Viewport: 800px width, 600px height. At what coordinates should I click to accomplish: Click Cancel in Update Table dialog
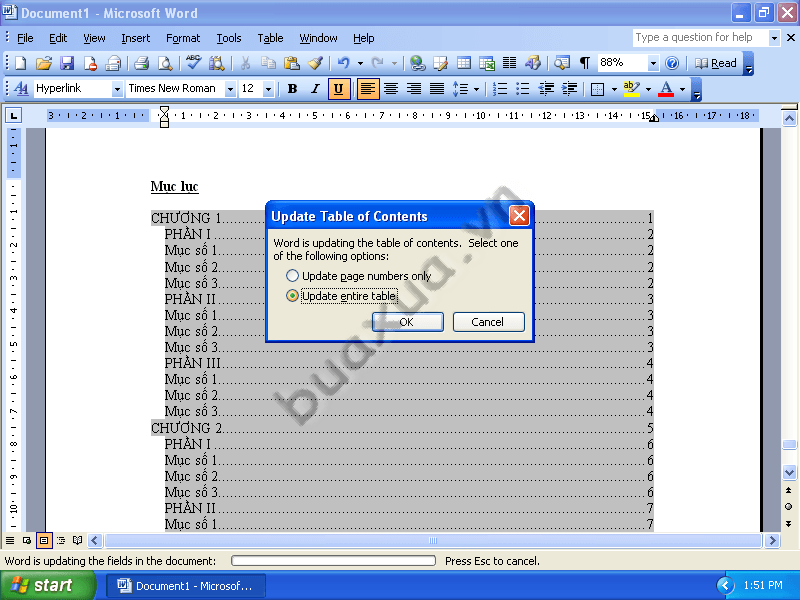pyautogui.click(x=488, y=322)
